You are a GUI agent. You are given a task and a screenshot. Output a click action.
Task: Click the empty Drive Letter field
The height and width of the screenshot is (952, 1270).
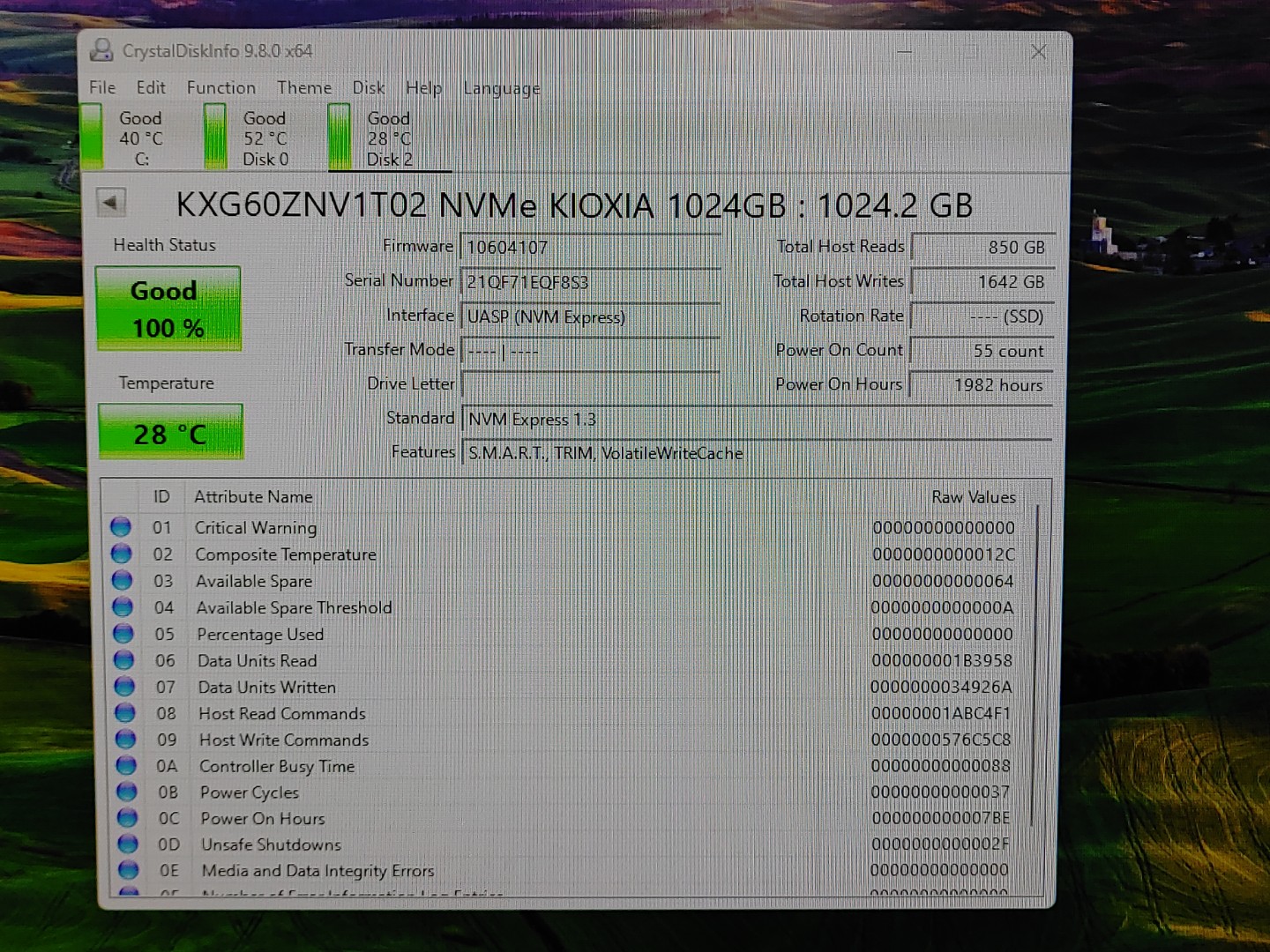click(x=590, y=384)
